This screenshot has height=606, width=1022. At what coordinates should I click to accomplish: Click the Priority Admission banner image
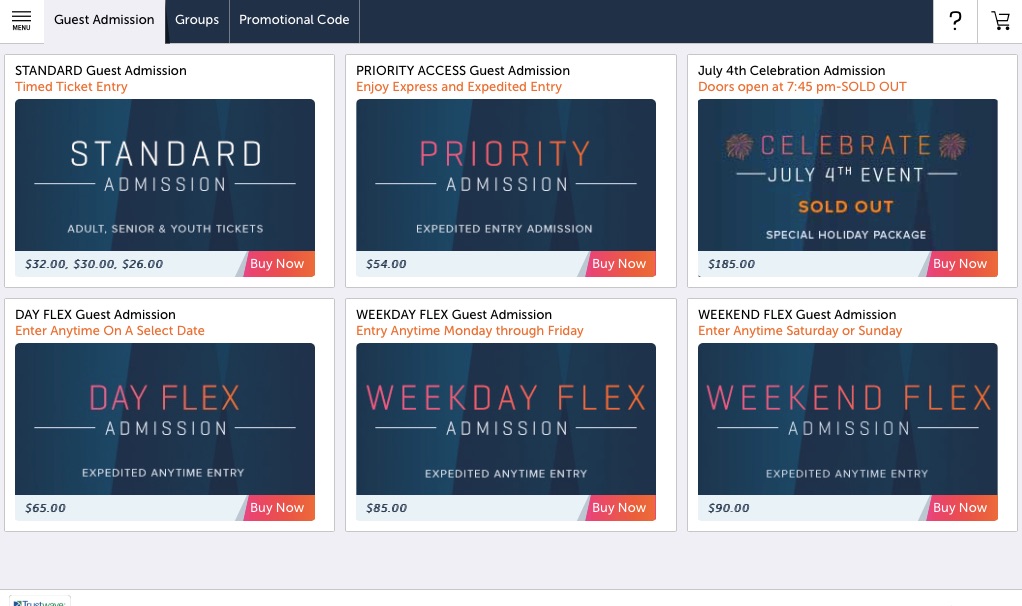pos(506,175)
